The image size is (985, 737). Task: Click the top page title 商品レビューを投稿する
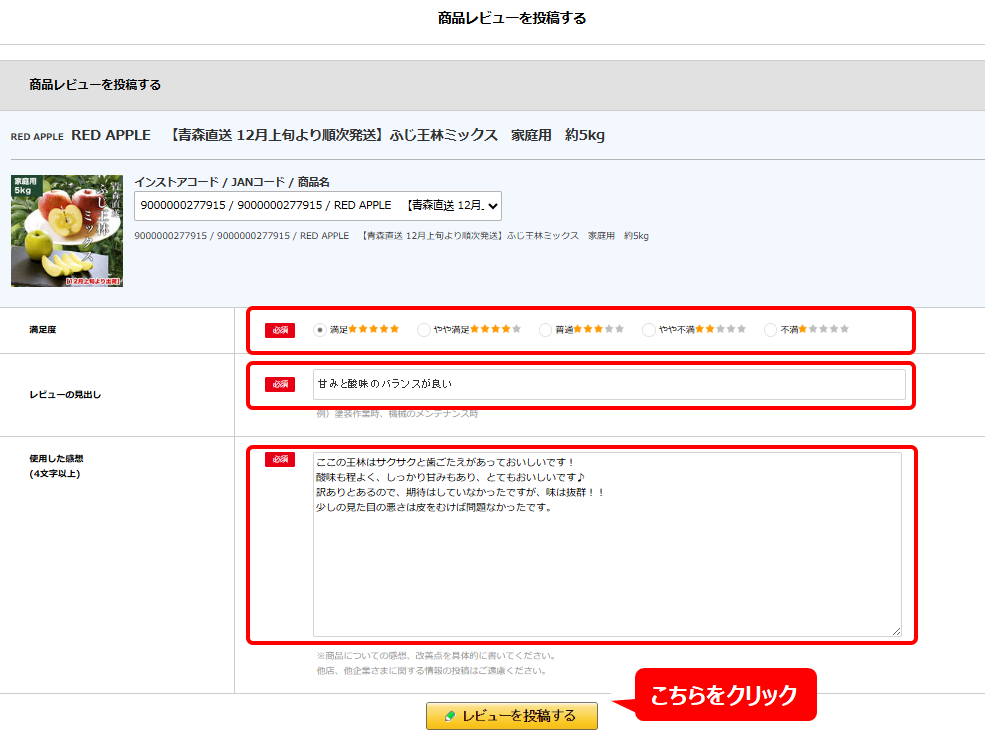click(x=512, y=18)
